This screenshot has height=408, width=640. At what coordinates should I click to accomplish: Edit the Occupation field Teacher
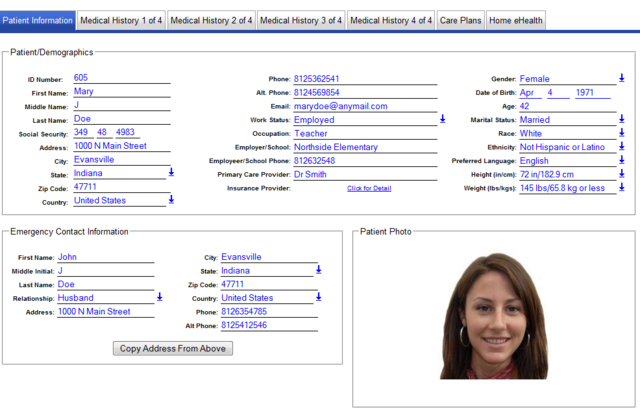365,133
